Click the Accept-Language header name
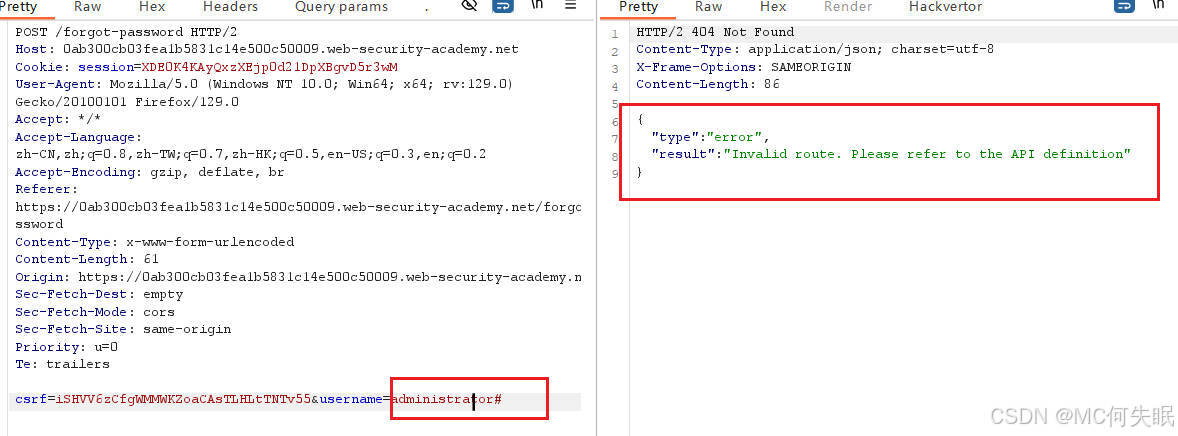The image size is (1178, 436). pos(76,137)
